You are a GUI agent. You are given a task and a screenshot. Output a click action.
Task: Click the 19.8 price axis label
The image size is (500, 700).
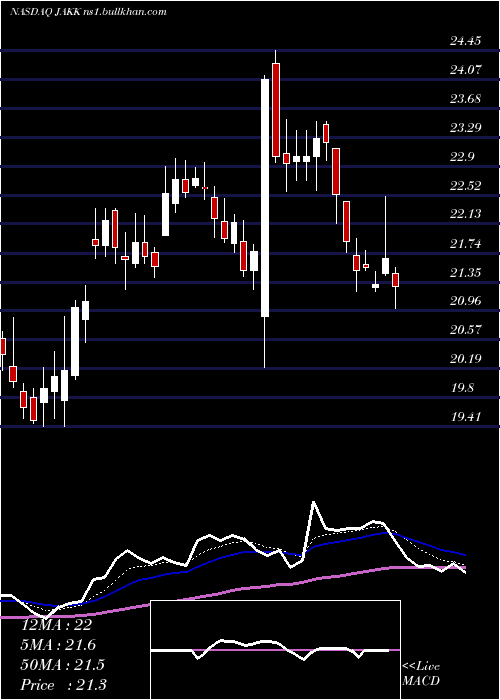tap(462, 388)
